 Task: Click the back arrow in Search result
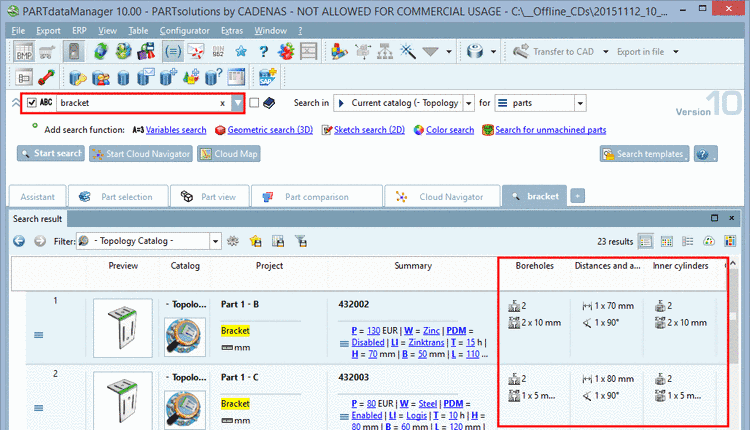pos(19,241)
